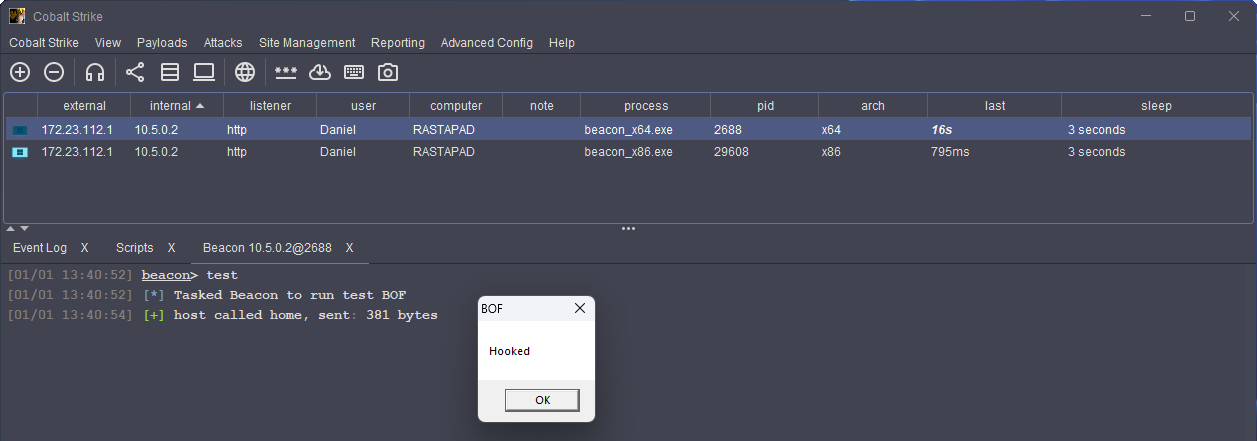Open the View menu
Screen dimensions: 1257x441
108,43
